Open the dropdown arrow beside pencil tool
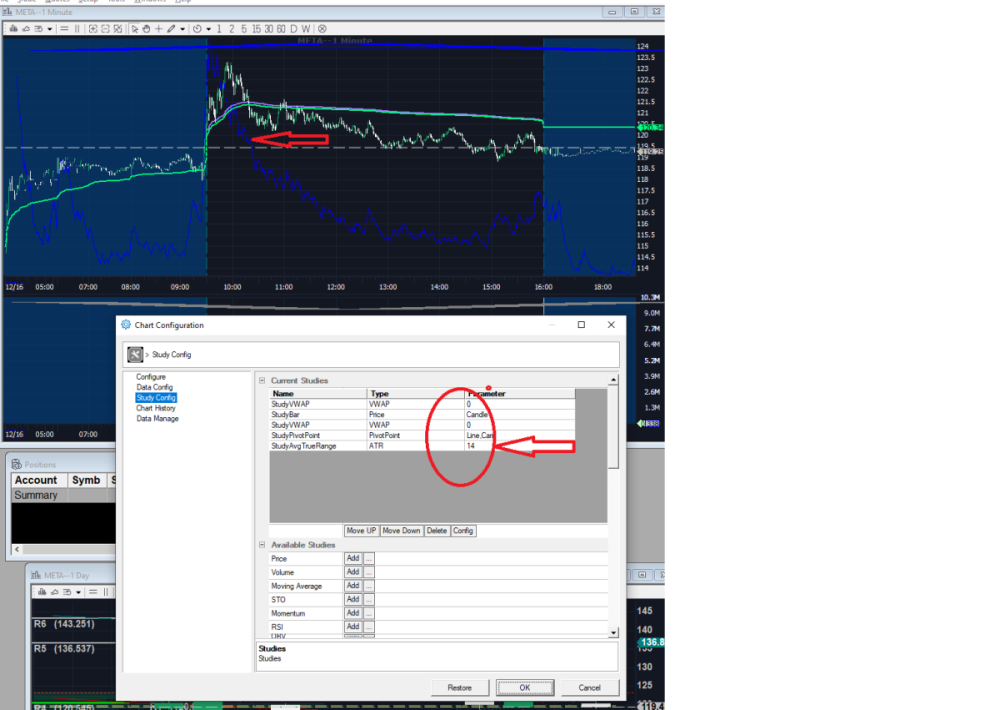The height and width of the screenshot is (710, 1000). coord(181,29)
